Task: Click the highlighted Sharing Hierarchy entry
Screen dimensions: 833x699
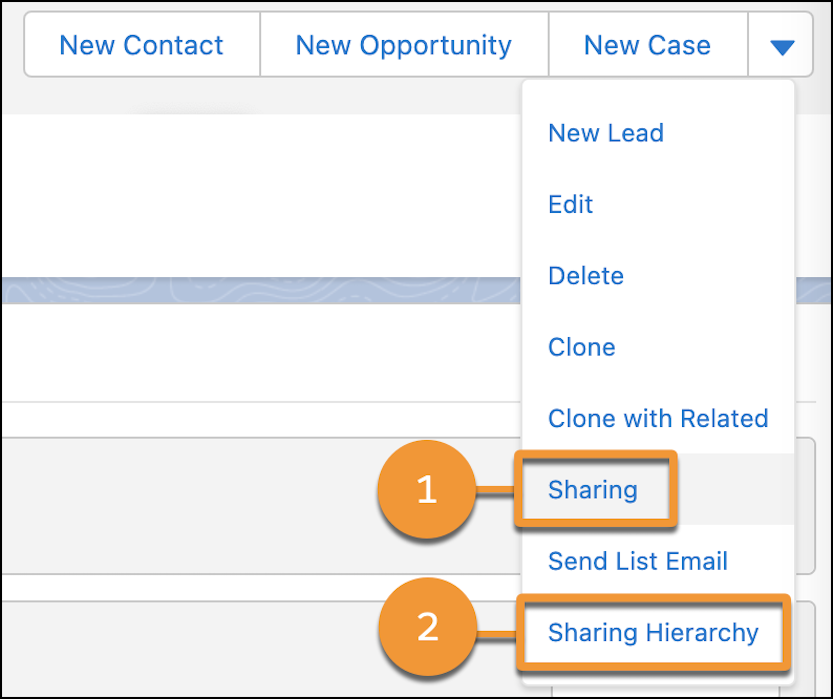Action: point(654,632)
